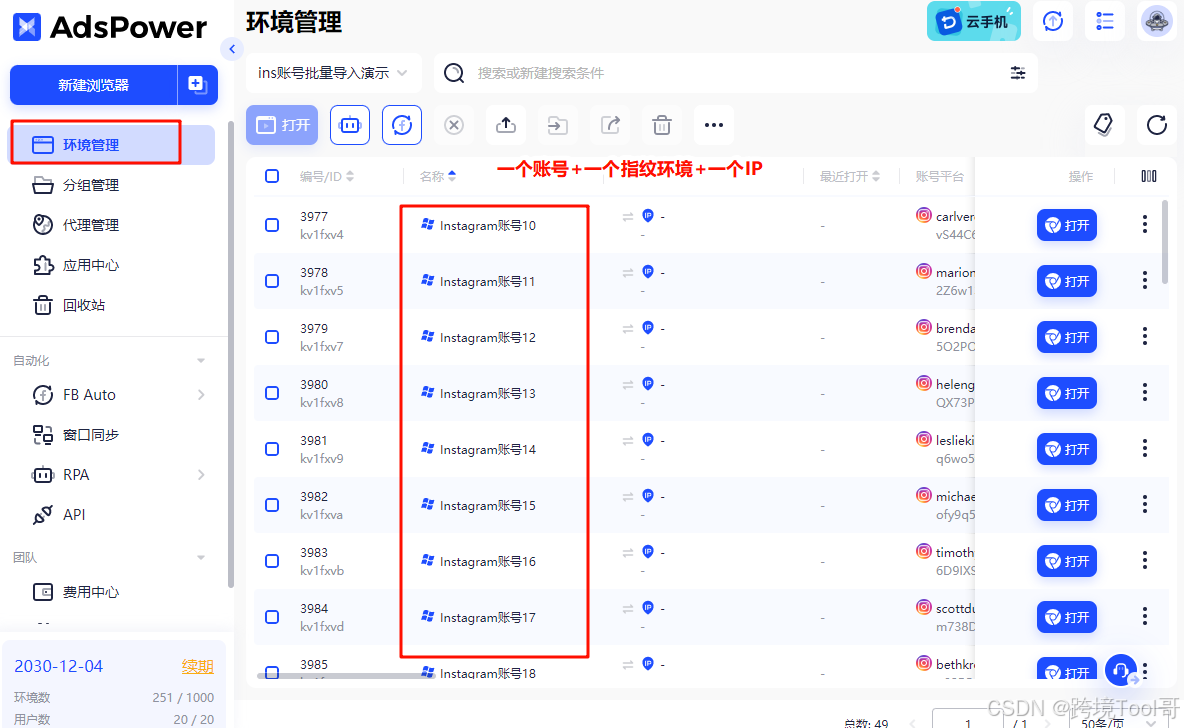Click the sidebar vertical scrollbar
This screenshot has width=1184, height=728.
pyautogui.click(x=230, y=355)
